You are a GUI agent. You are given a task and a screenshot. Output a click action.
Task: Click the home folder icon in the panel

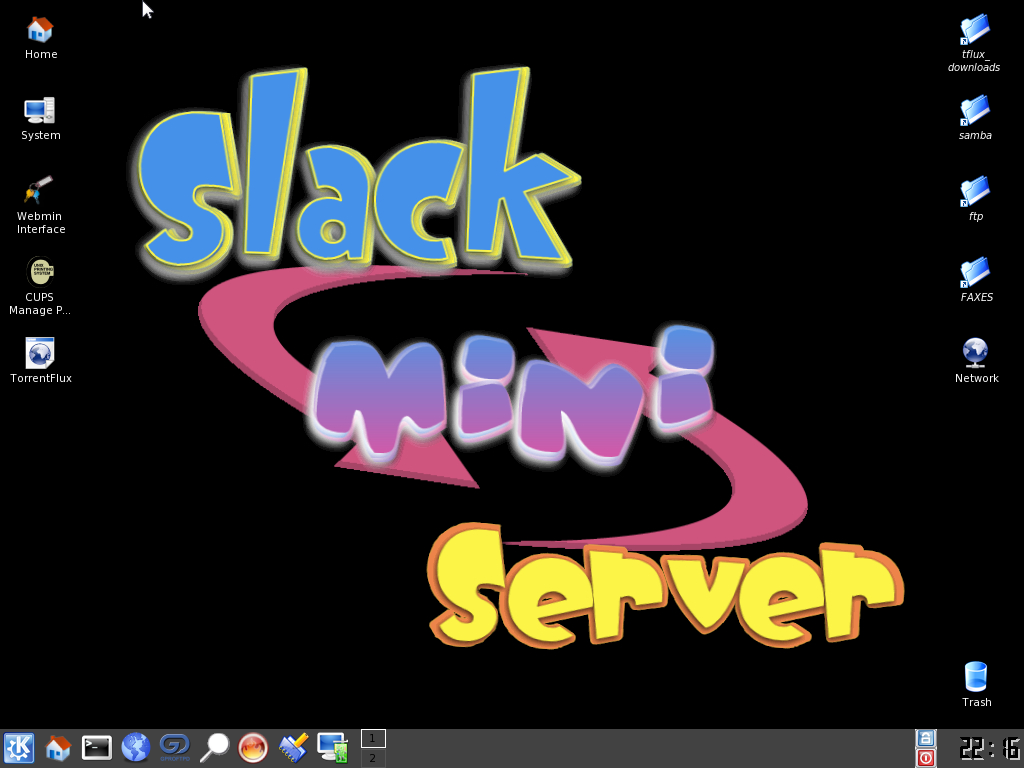(58, 747)
